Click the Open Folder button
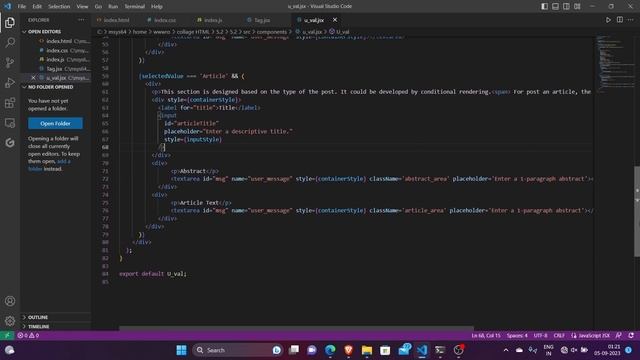This screenshot has height=360, width=640. point(56,123)
